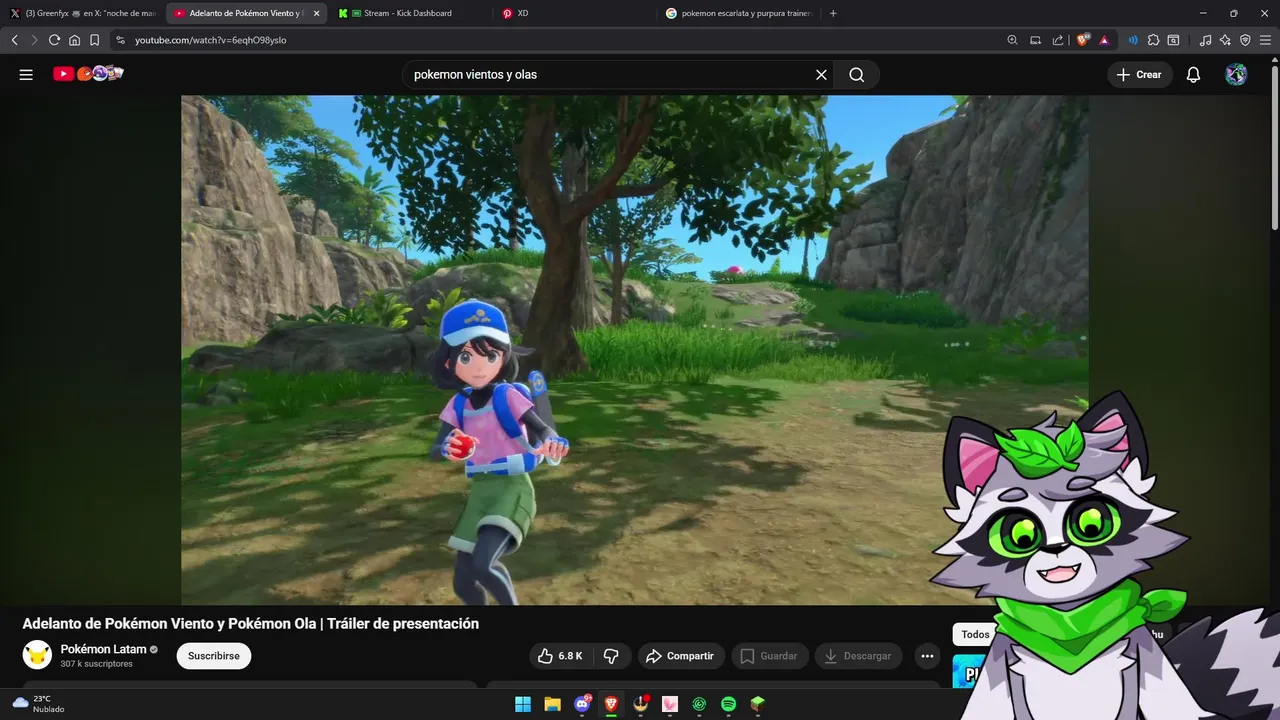
Task: Open the Brave main hamburger menu
Action: (1265, 40)
